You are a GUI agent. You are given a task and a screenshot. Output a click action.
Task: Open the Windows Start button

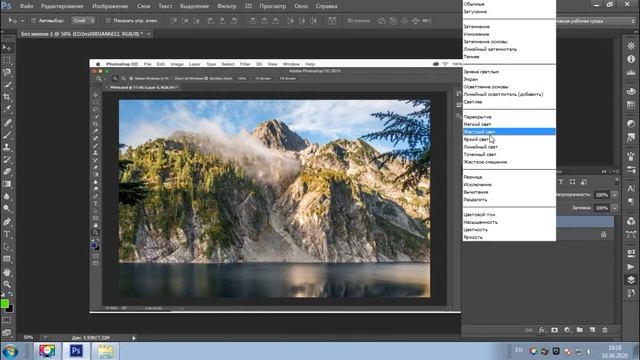10,351
